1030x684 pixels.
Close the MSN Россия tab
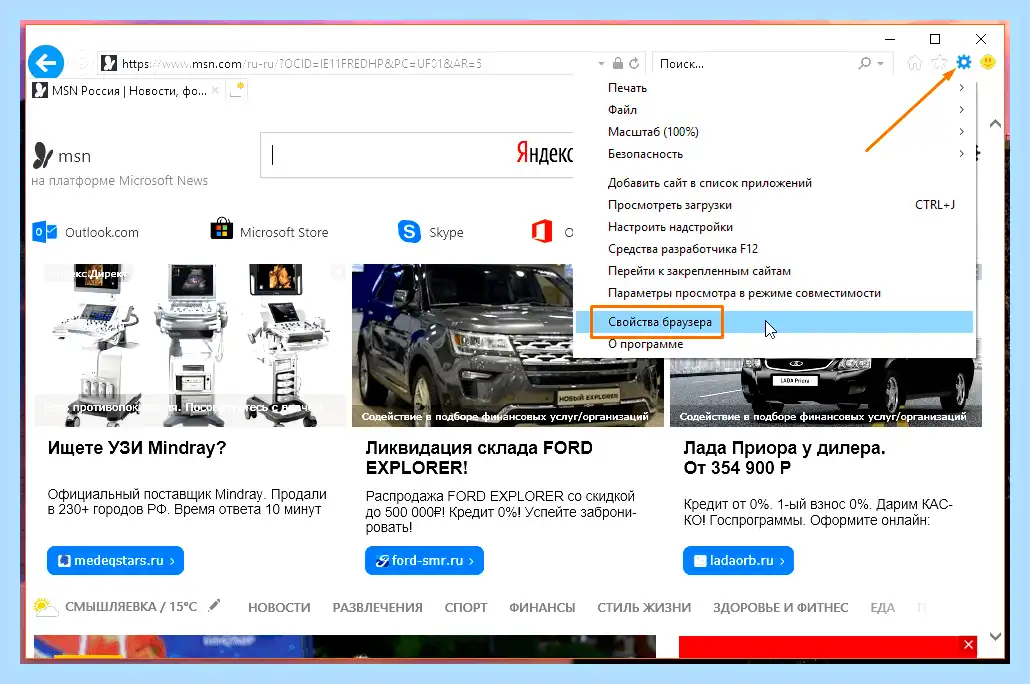click(215, 91)
